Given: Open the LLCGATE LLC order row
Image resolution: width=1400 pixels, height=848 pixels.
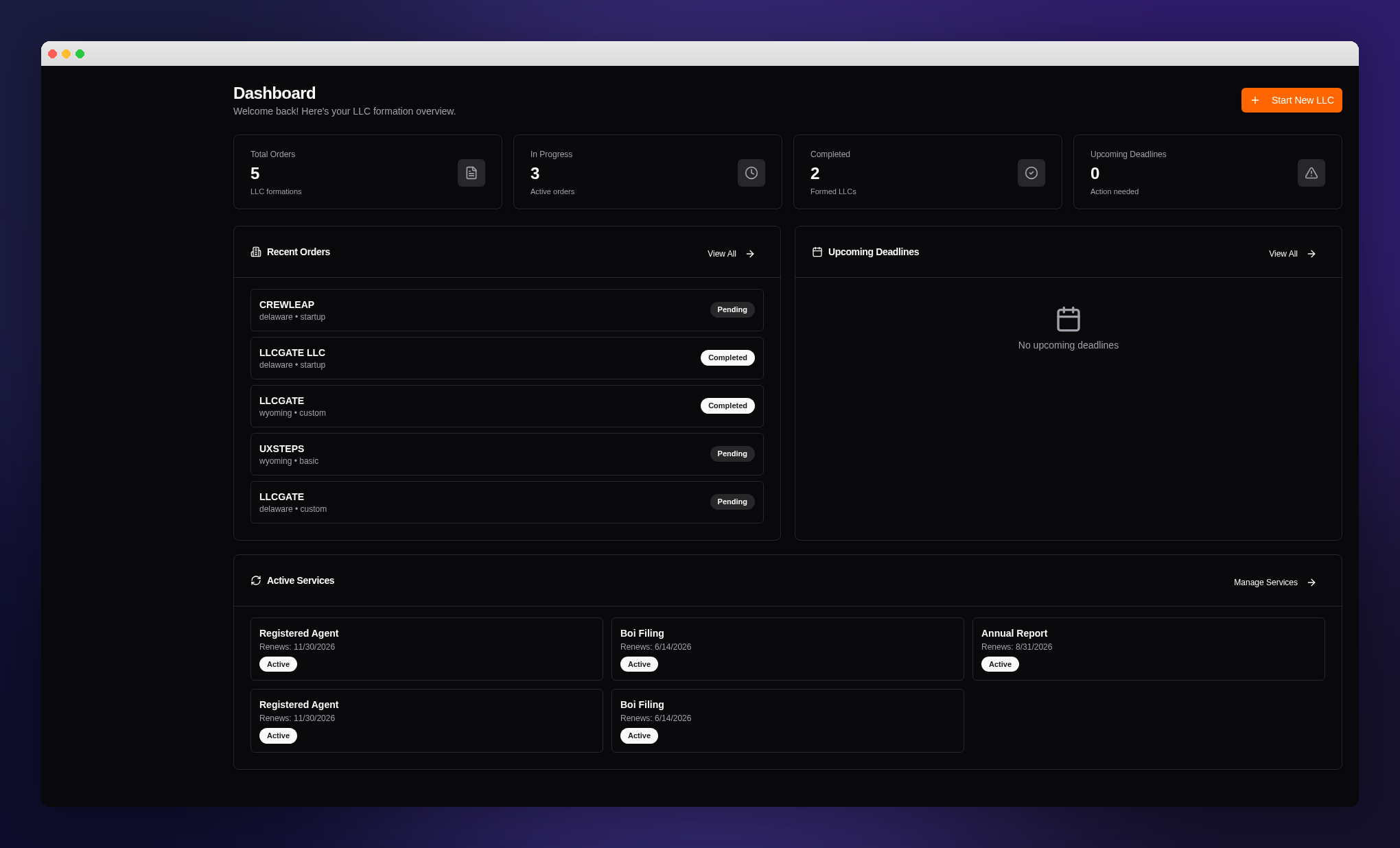Looking at the screenshot, I should point(507,358).
